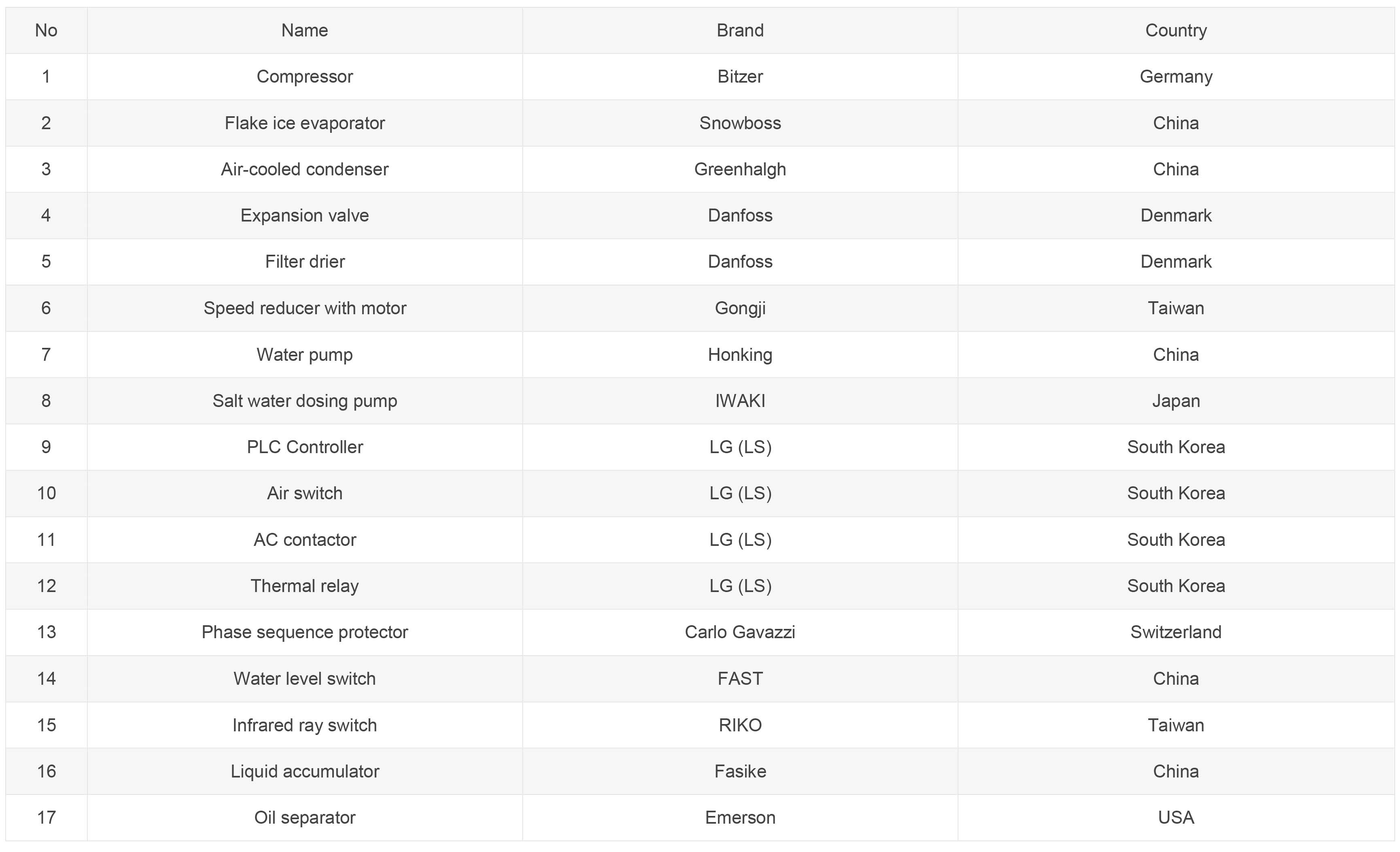Click the Bitzer brand cell

pyautogui.click(x=740, y=77)
